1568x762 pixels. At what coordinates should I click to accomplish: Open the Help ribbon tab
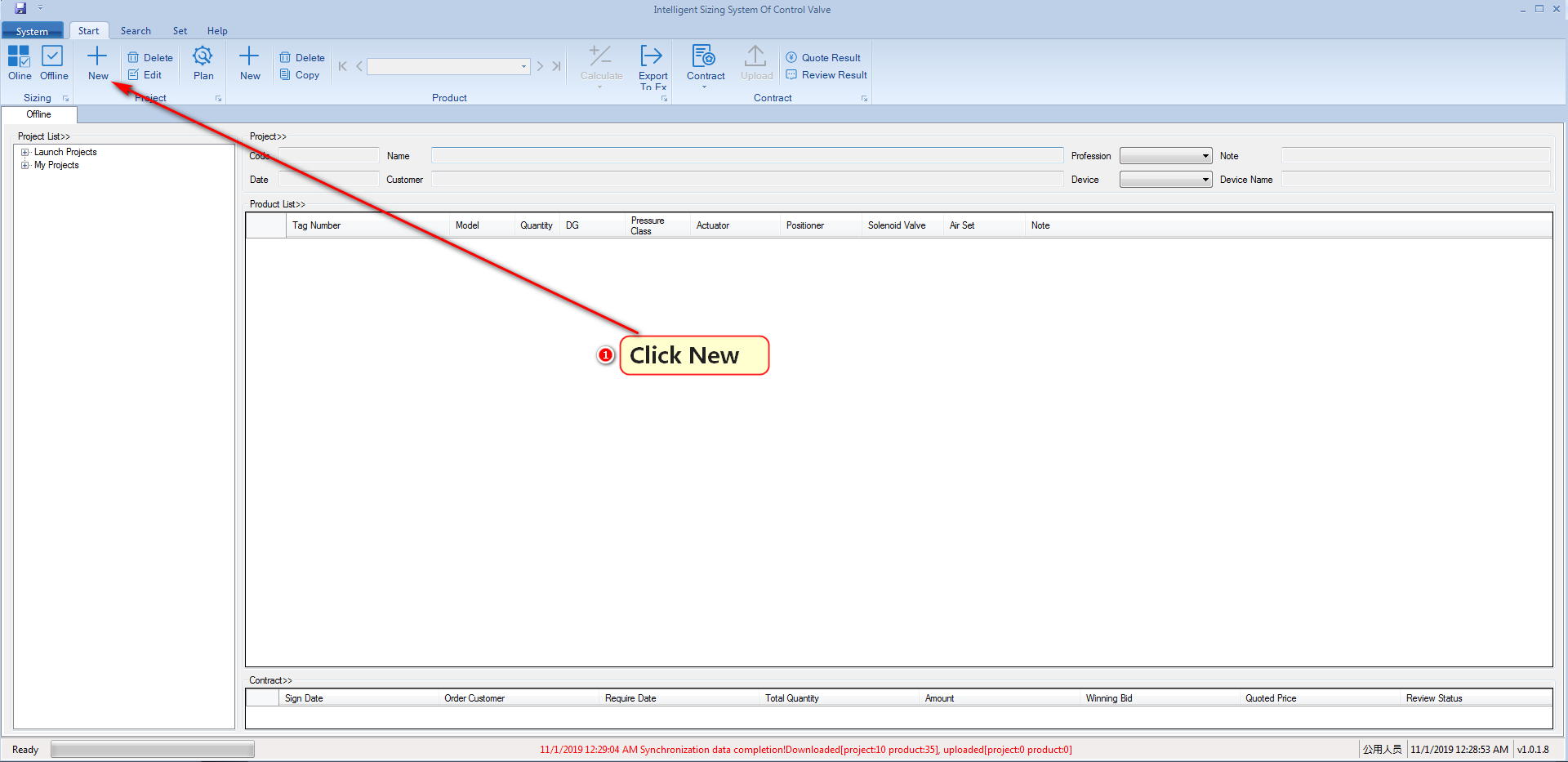pos(217,31)
